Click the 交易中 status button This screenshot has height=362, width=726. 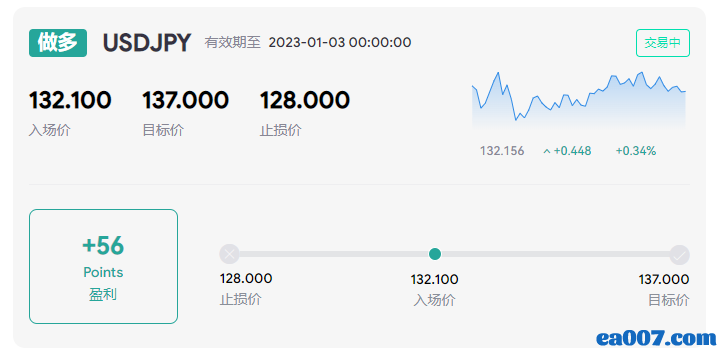663,43
